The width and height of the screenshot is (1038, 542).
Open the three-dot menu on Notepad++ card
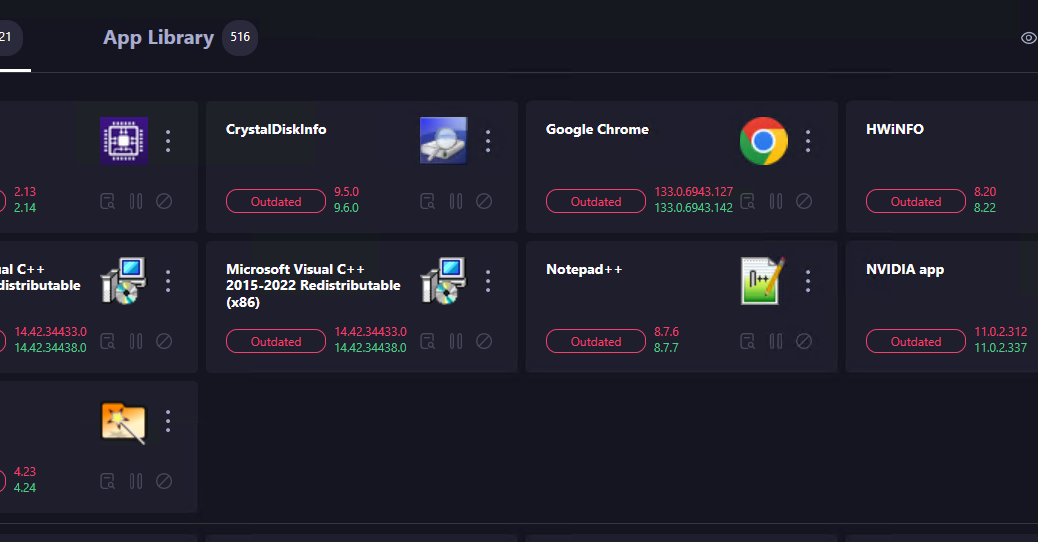808,281
